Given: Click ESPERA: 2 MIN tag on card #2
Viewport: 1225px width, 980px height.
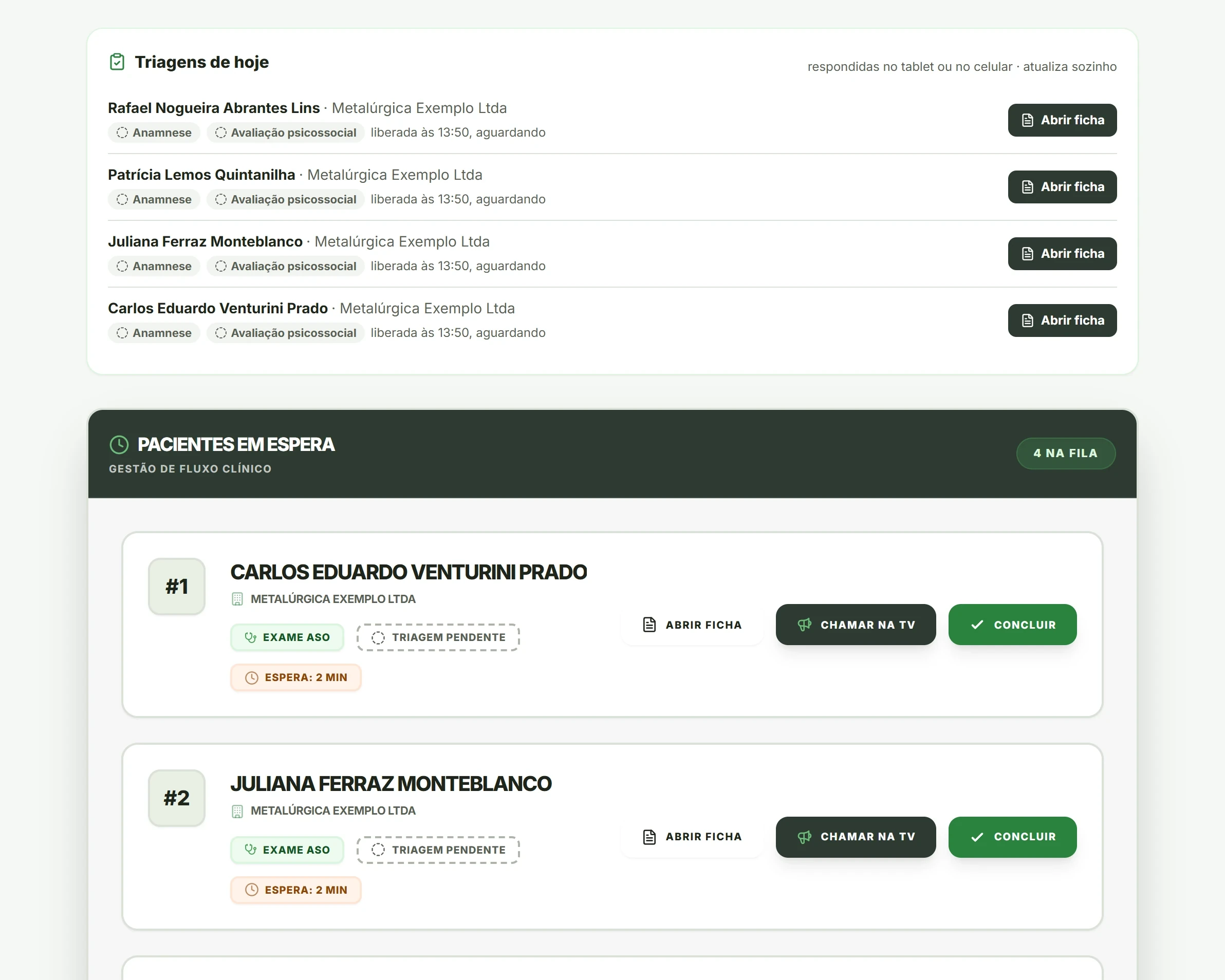Looking at the screenshot, I should click(x=295, y=890).
